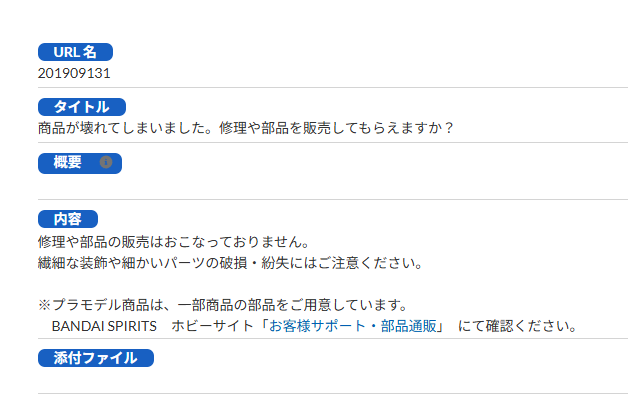Click the info icon beside 概要
This screenshot has height=413, width=628.
[106, 162]
